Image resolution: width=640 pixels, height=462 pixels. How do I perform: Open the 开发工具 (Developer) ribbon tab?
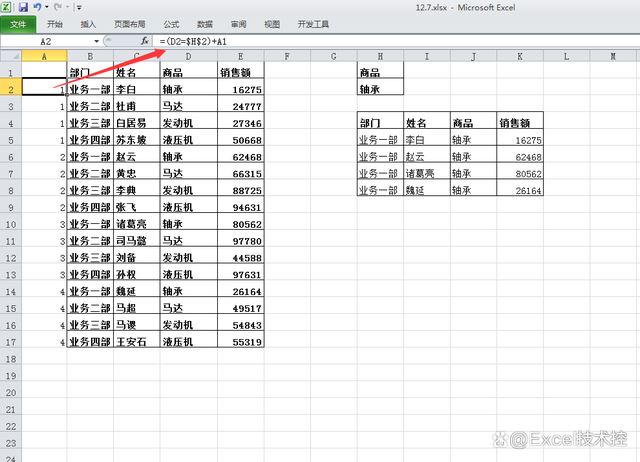click(315, 23)
